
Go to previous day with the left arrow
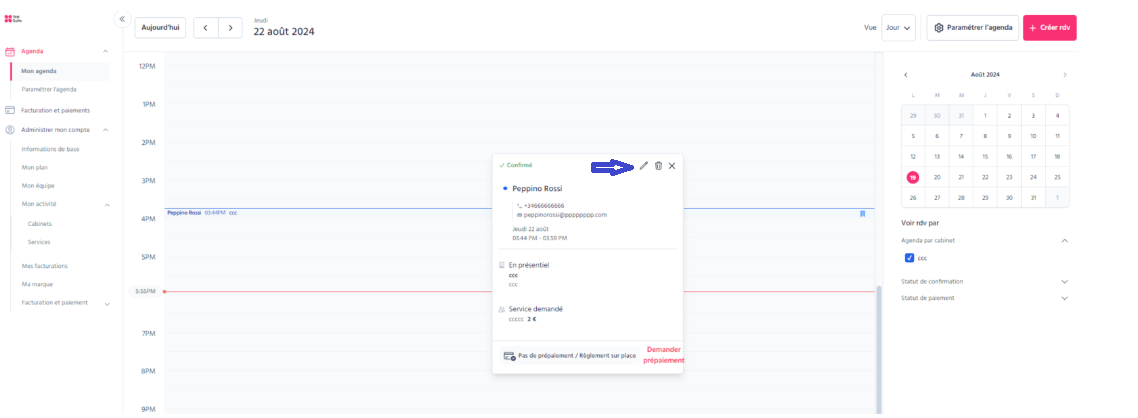pos(205,28)
